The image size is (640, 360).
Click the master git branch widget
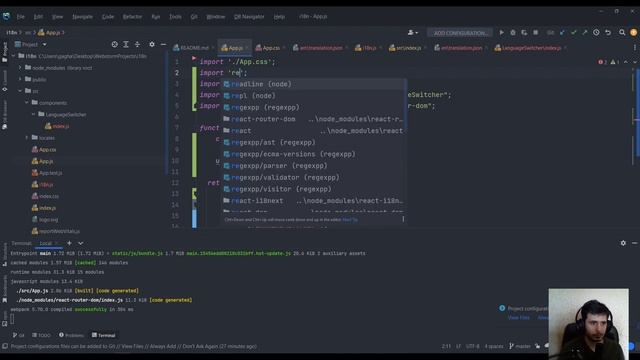[520, 346]
